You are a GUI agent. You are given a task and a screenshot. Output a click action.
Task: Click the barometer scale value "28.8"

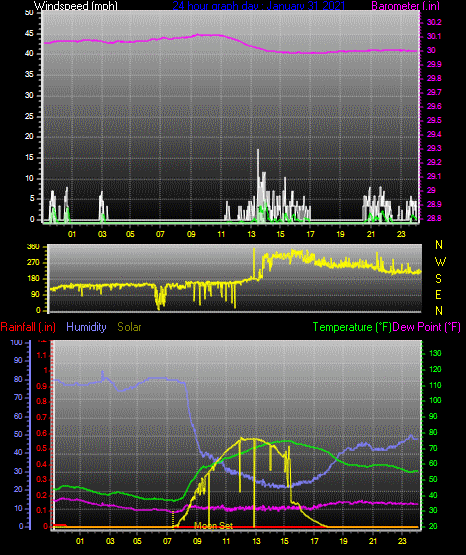tap(434, 218)
